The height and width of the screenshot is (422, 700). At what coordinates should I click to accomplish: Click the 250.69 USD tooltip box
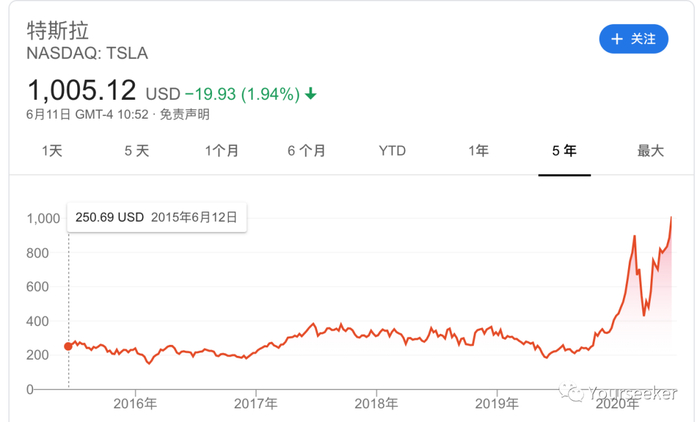157,217
